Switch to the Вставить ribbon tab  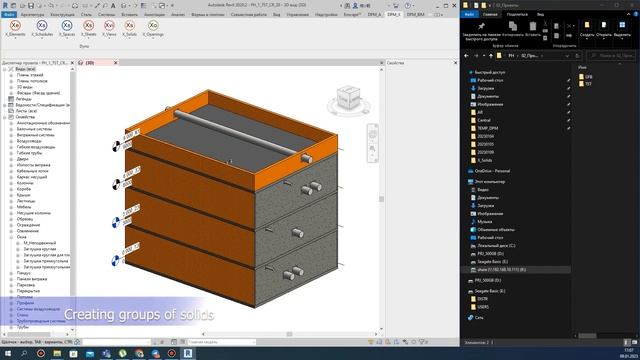[x=129, y=14]
